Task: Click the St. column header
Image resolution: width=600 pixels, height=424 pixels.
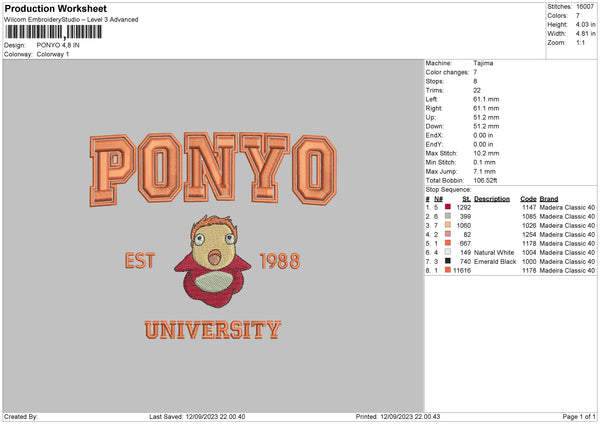Action: 466,198
